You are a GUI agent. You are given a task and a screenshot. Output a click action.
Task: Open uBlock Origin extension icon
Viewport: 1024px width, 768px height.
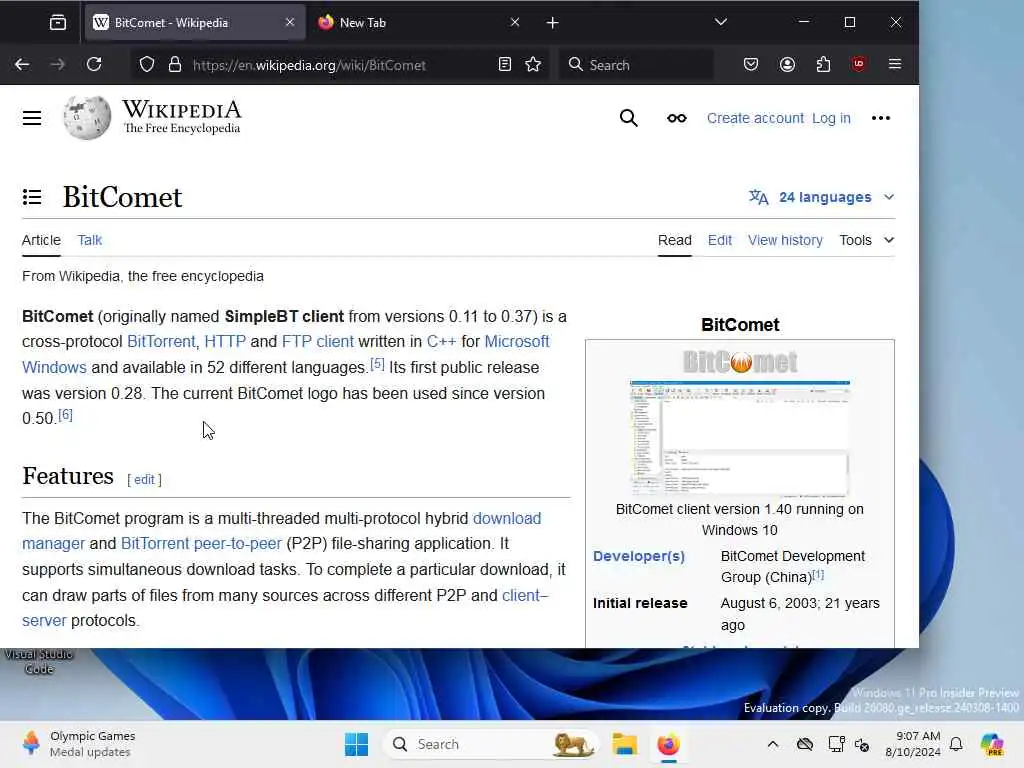pos(859,64)
